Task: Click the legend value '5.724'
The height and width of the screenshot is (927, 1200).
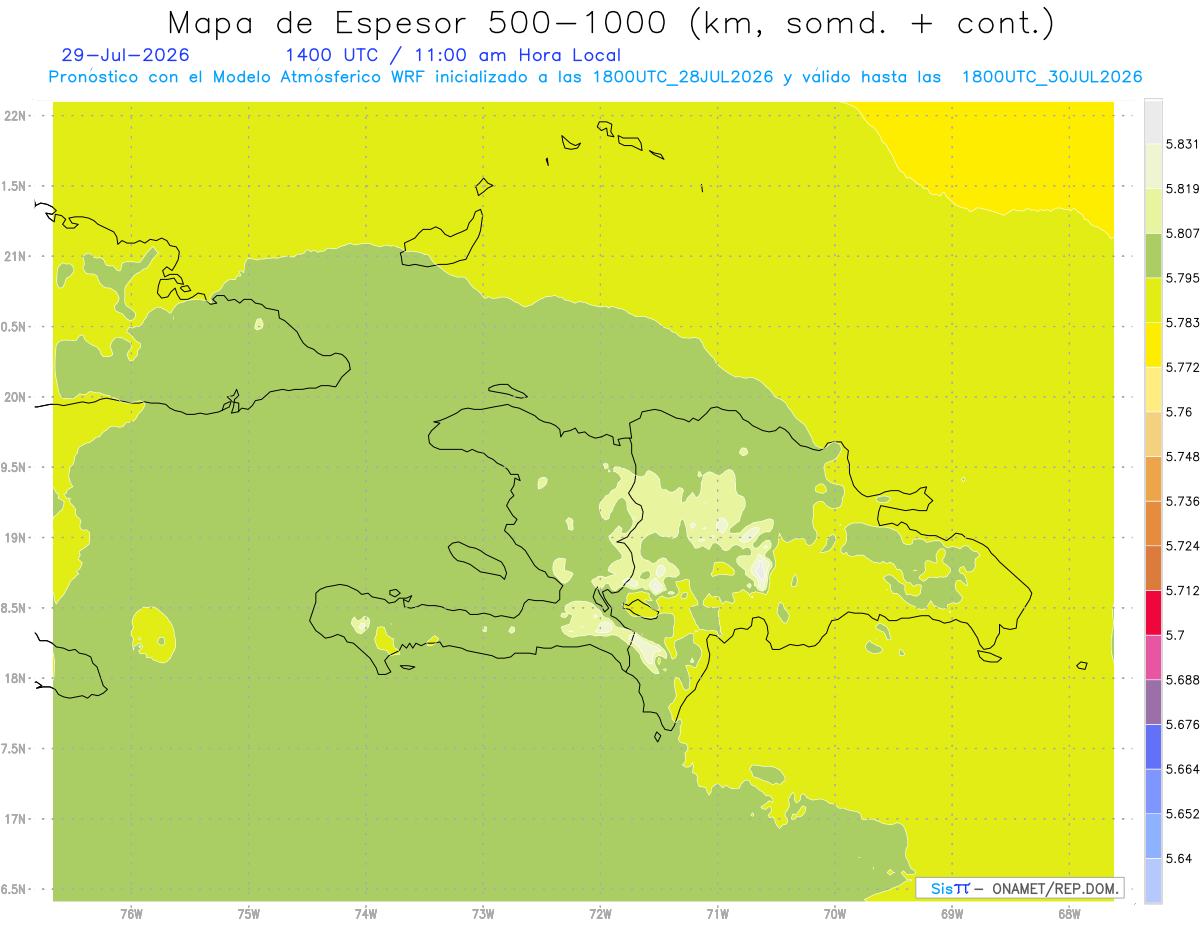Action: point(1182,546)
